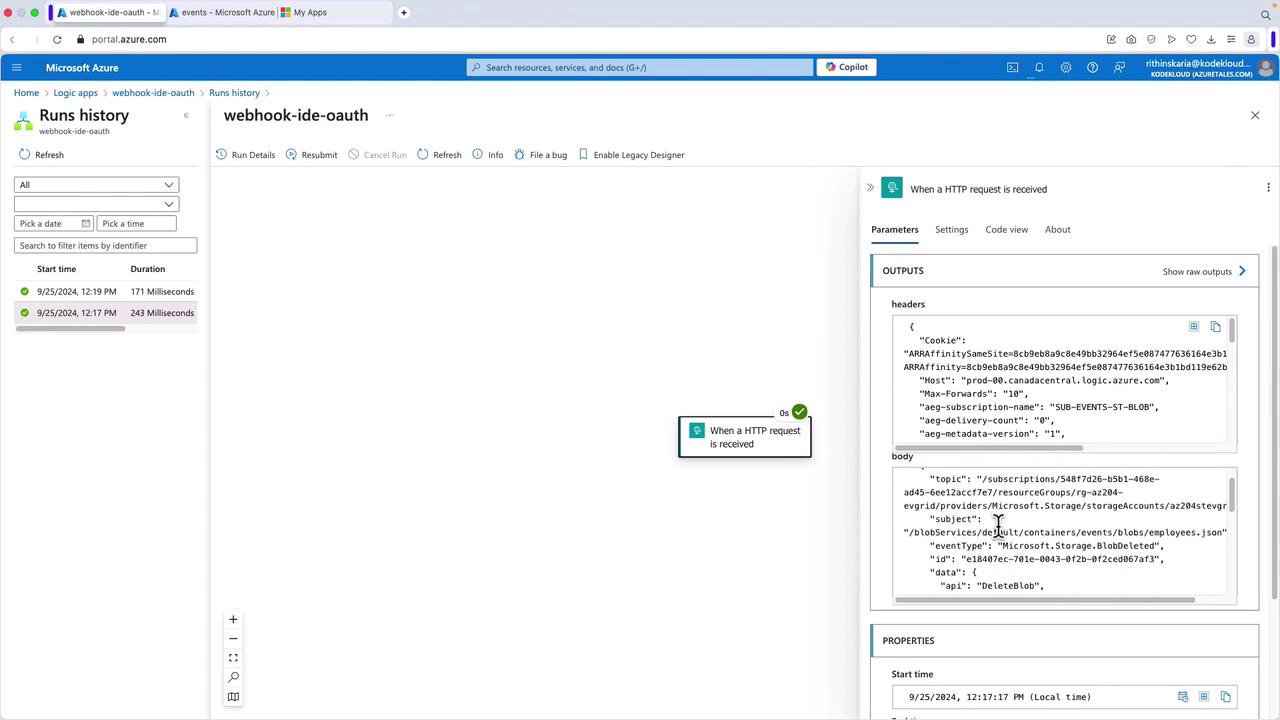Open Info in the run toolbar
Screen dimensions: 1280x720
coord(487,155)
